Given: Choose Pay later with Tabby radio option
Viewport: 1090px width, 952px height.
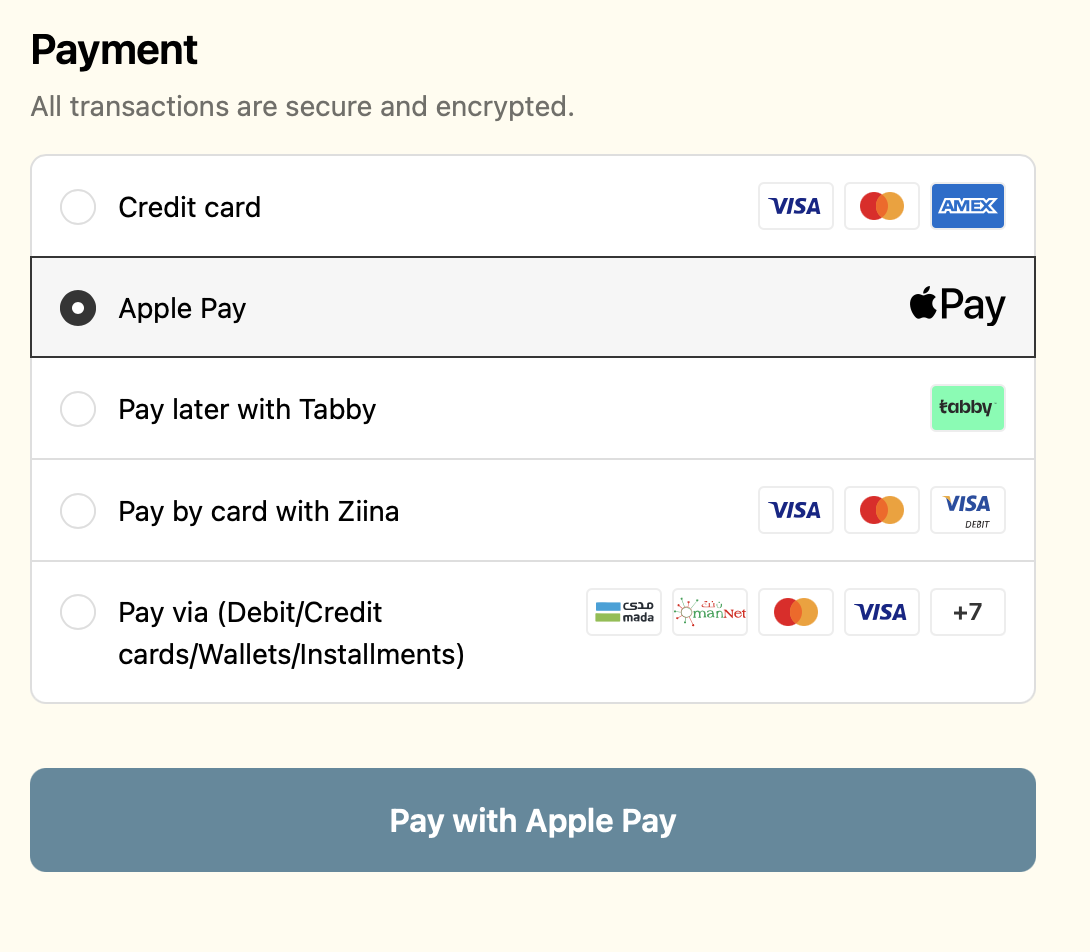Looking at the screenshot, I should pos(78,409).
